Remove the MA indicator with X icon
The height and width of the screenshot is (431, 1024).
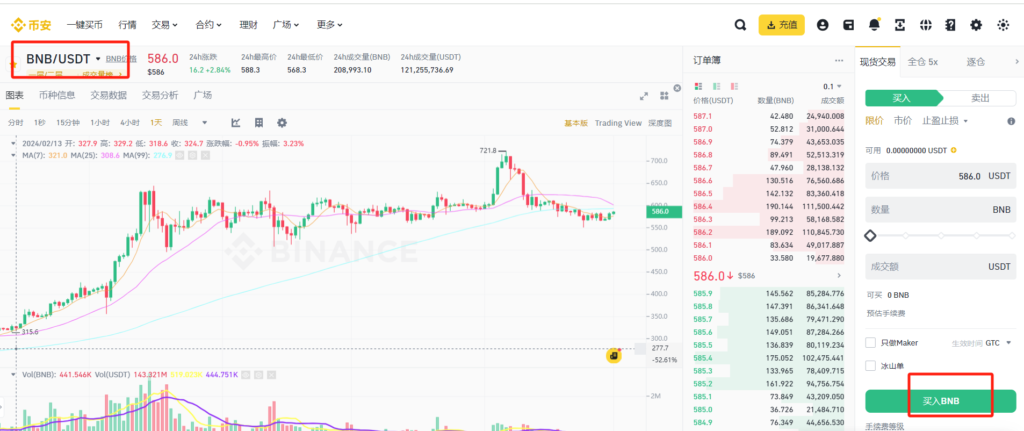coord(206,155)
